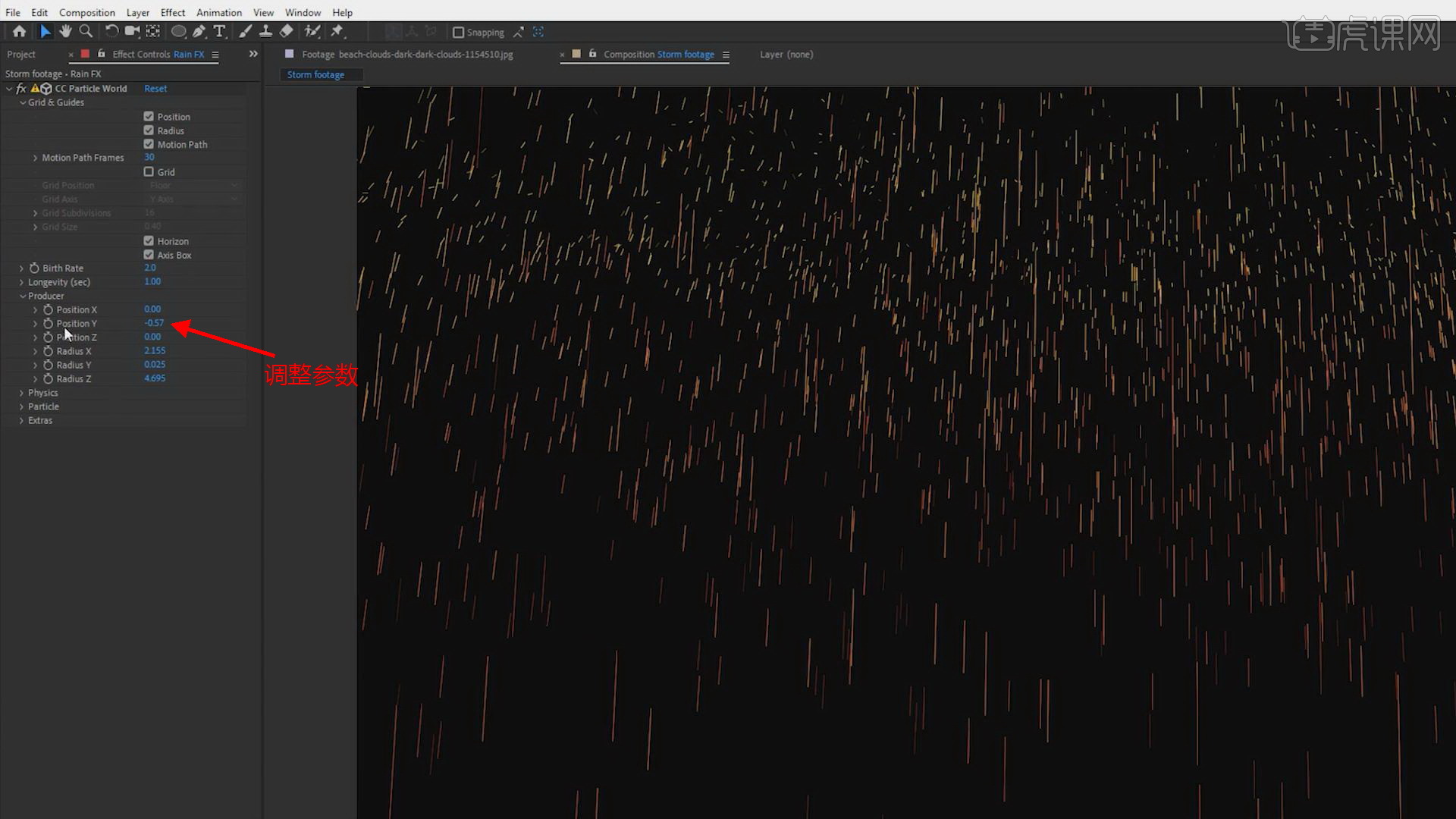Switch to the Project panel tab
The height and width of the screenshot is (819, 1456).
[x=21, y=55]
